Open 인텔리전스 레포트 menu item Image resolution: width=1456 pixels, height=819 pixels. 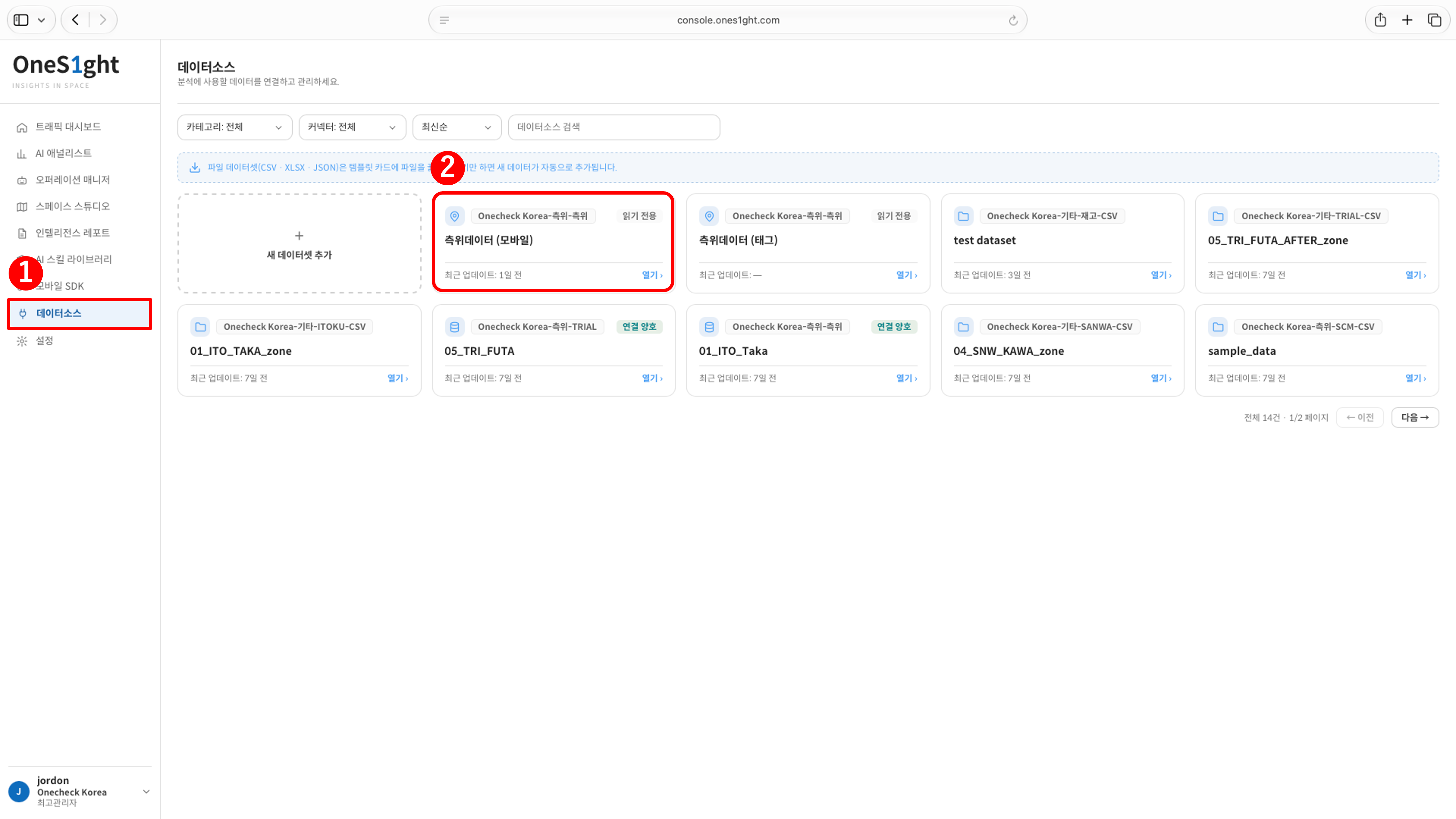[72, 233]
